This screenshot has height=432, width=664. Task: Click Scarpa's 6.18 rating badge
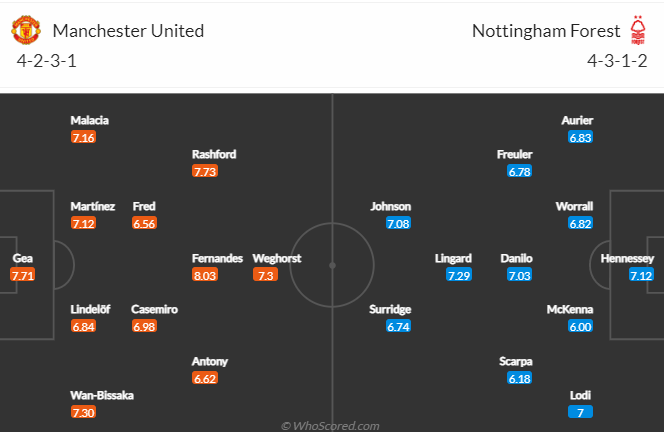(x=519, y=378)
